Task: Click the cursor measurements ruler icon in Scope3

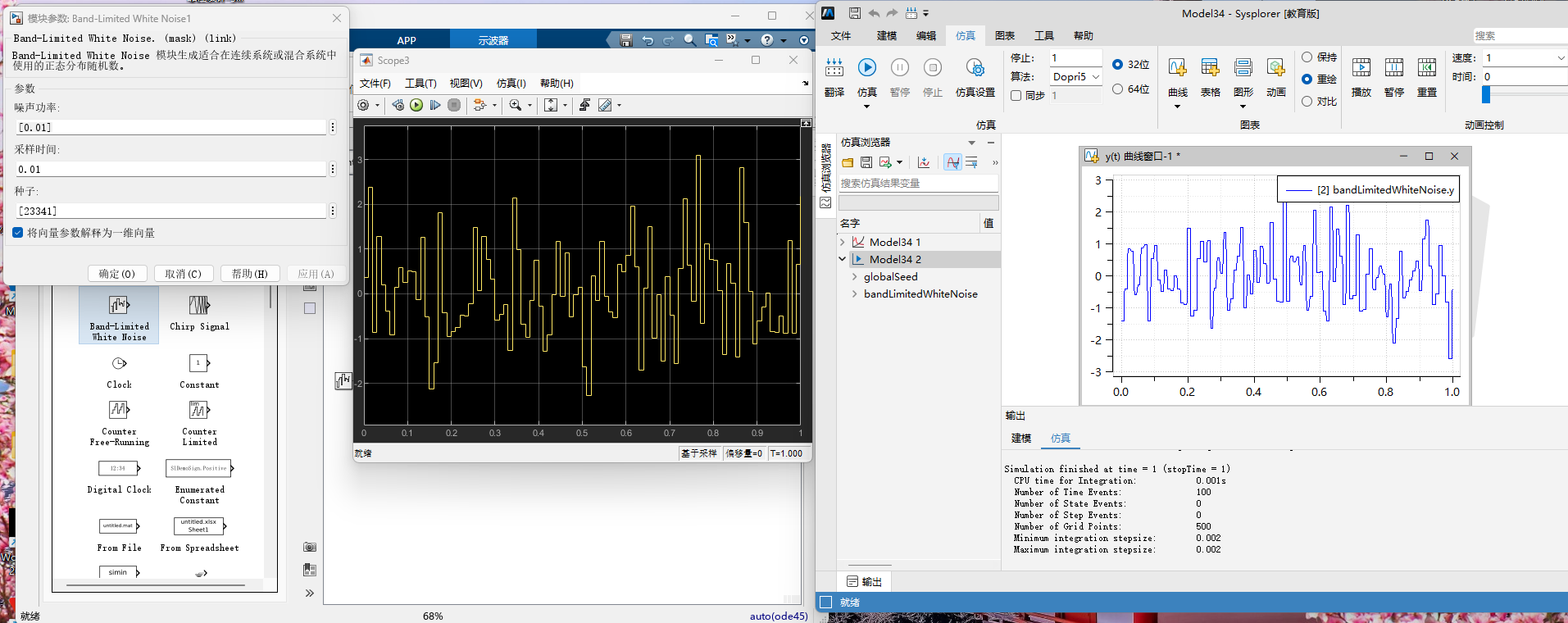Action: point(605,105)
